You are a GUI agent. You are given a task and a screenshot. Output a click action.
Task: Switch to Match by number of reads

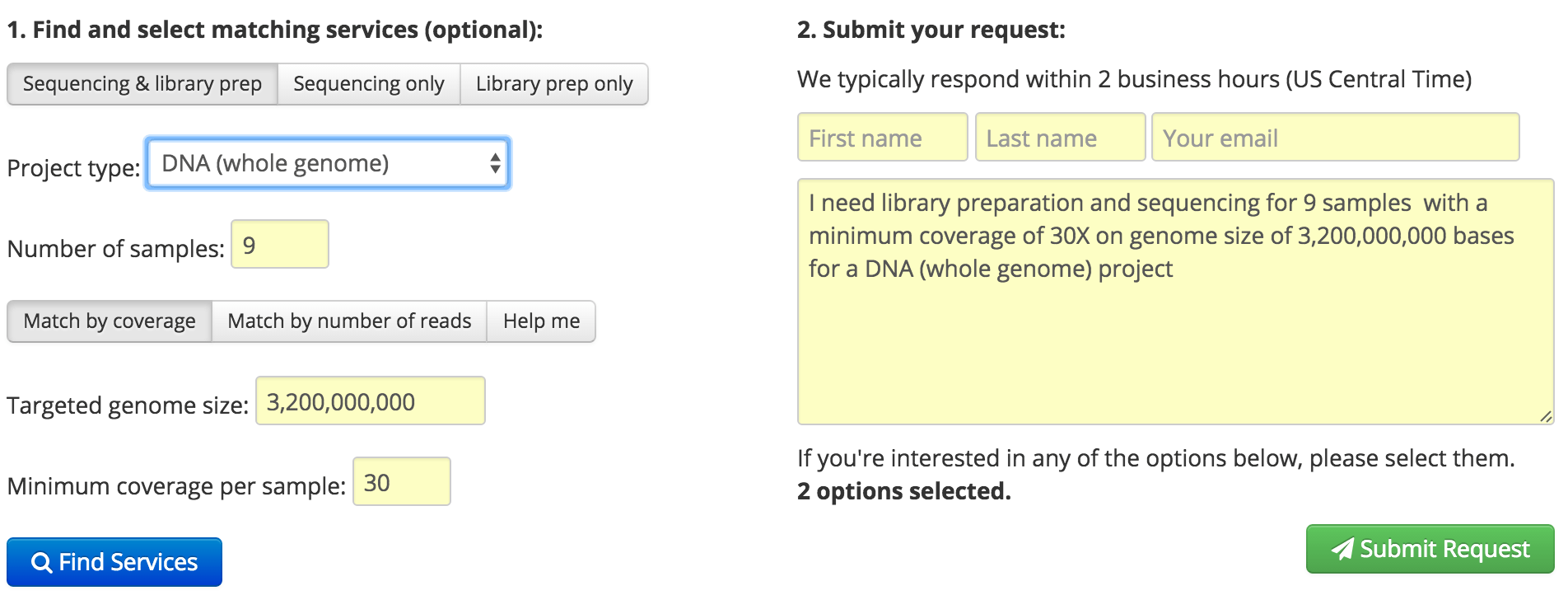tap(349, 321)
